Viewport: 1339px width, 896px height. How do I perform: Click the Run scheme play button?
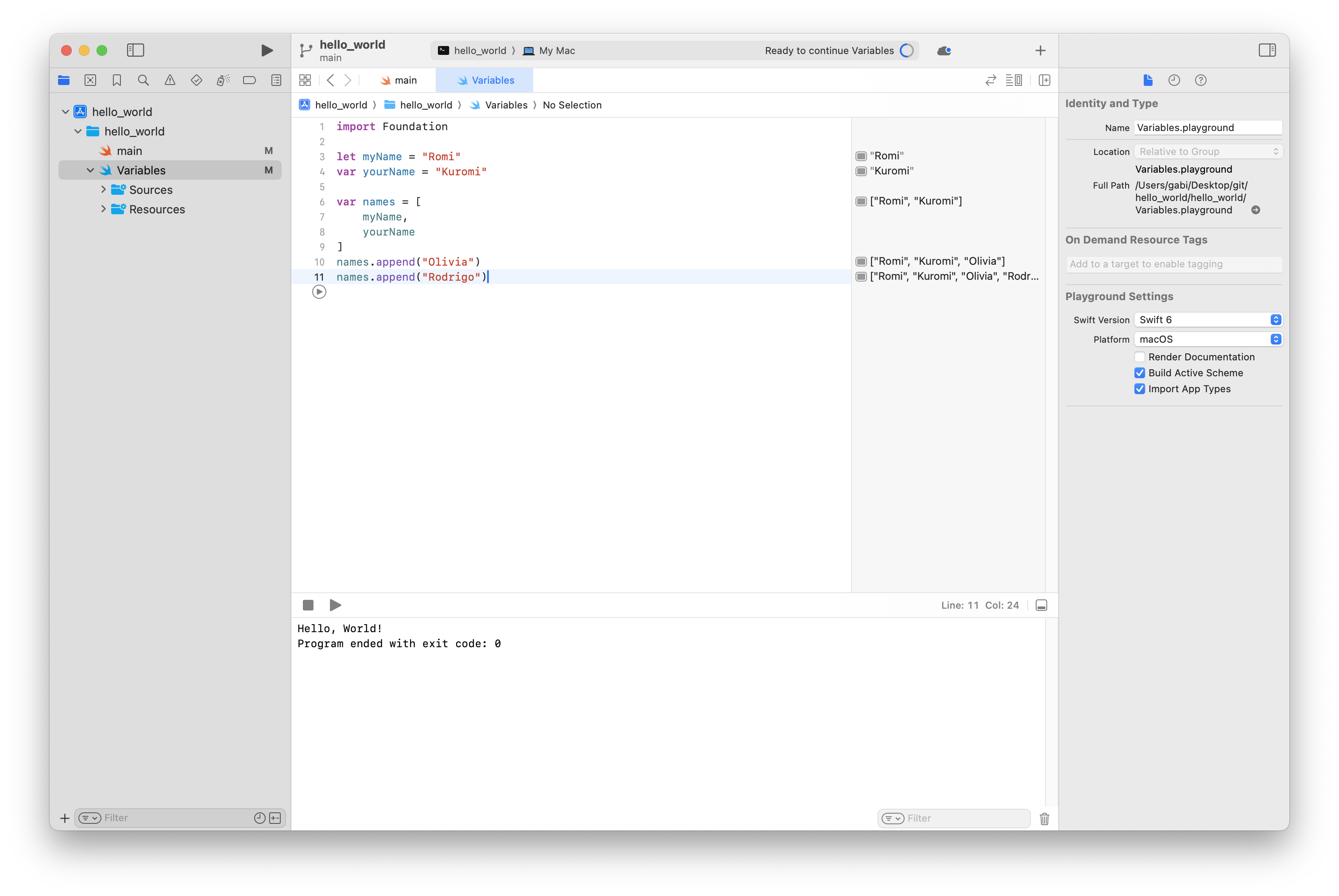tap(266, 50)
